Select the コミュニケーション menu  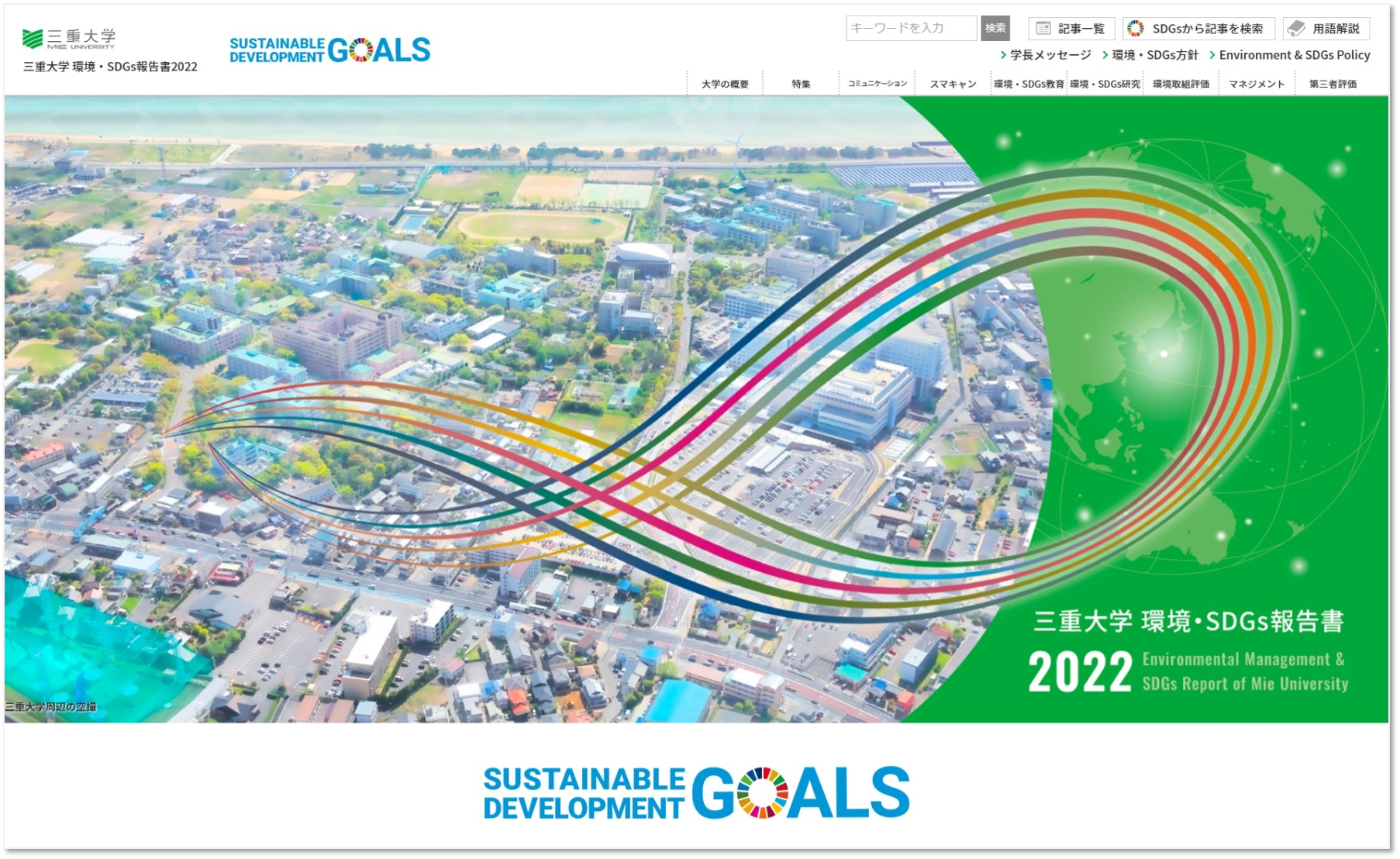tap(877, 84)
